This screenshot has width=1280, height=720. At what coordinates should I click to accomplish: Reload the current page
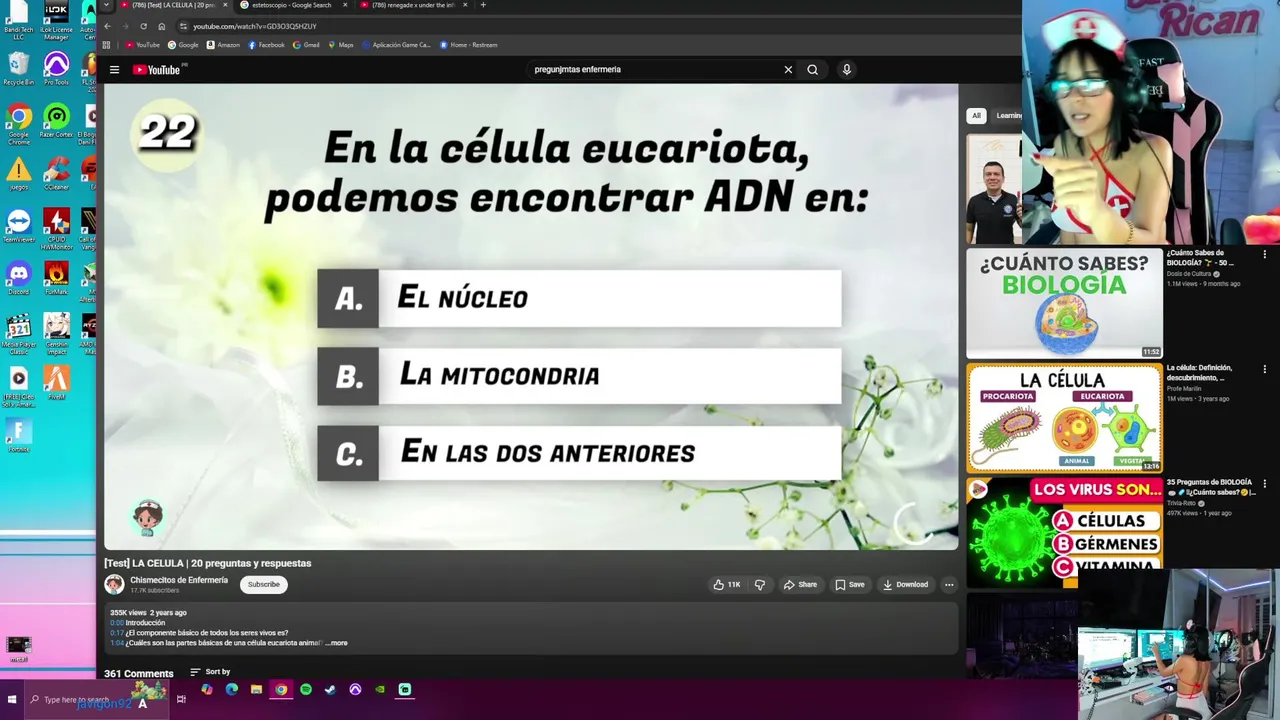point(143,26)
